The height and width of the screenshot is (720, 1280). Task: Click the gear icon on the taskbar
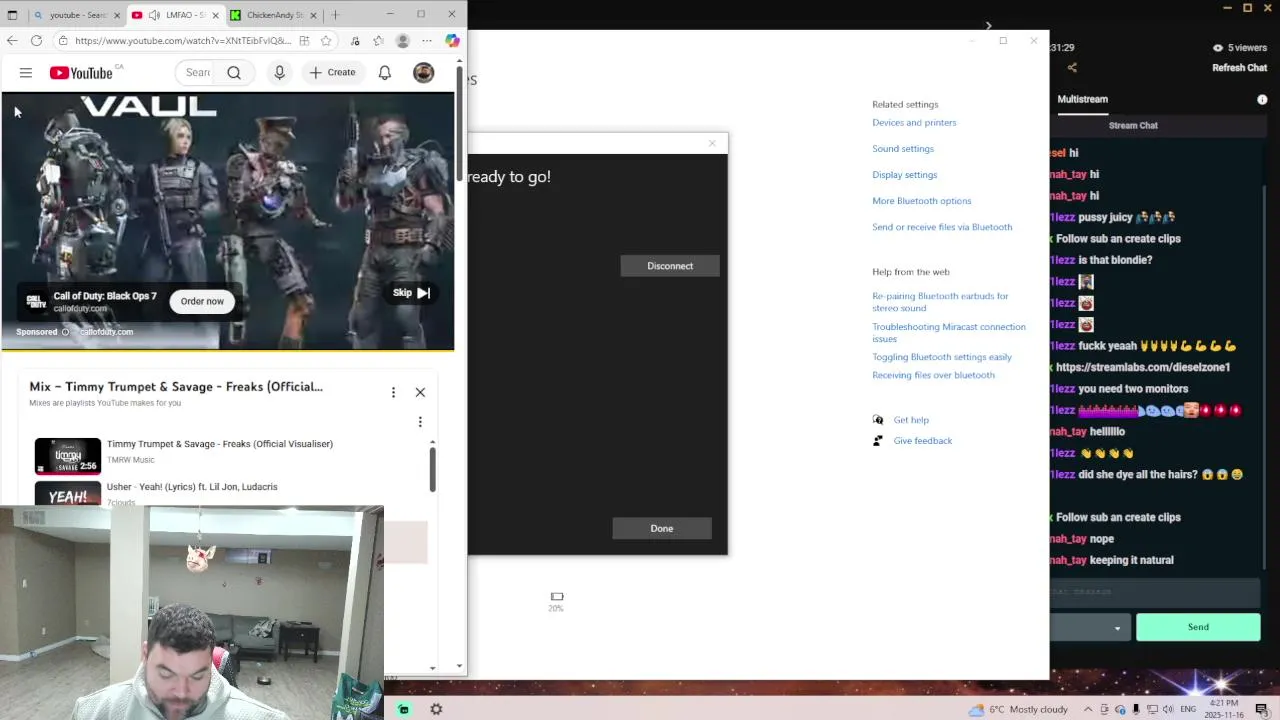[x=436, y=709]
